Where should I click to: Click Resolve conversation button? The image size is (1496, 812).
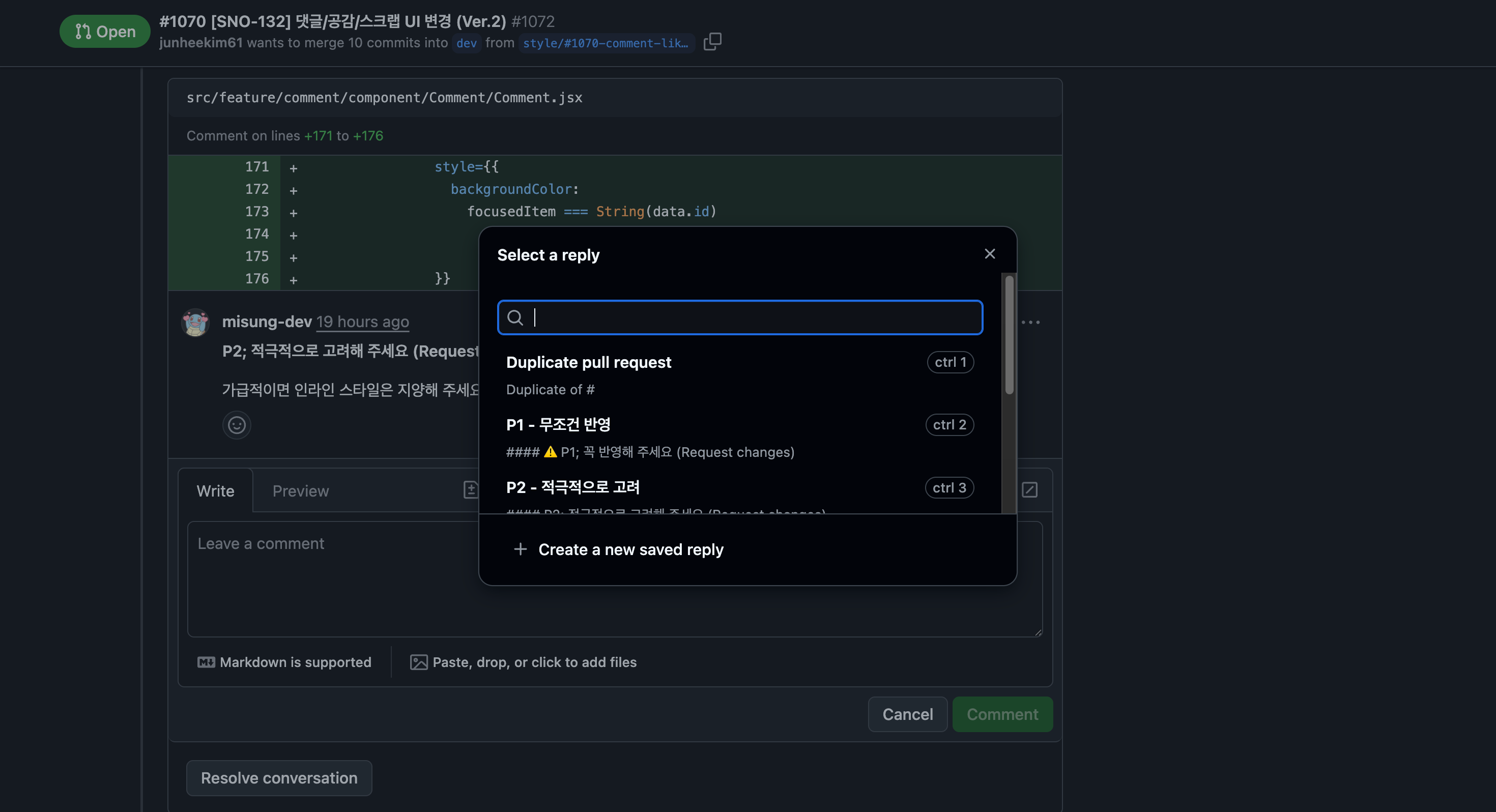click(x=279, y=778)
